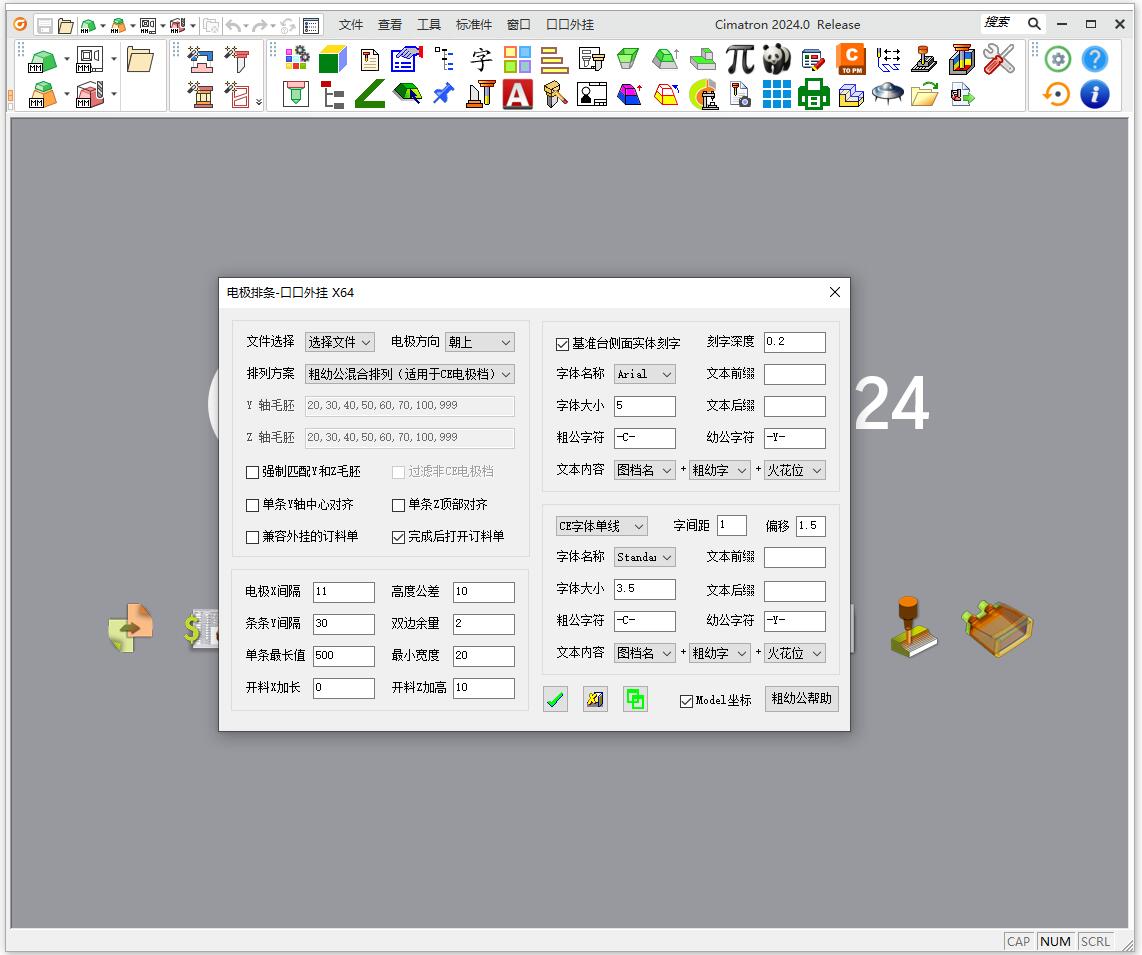Click the blue help question mark icon

[x=1095, y=60]
